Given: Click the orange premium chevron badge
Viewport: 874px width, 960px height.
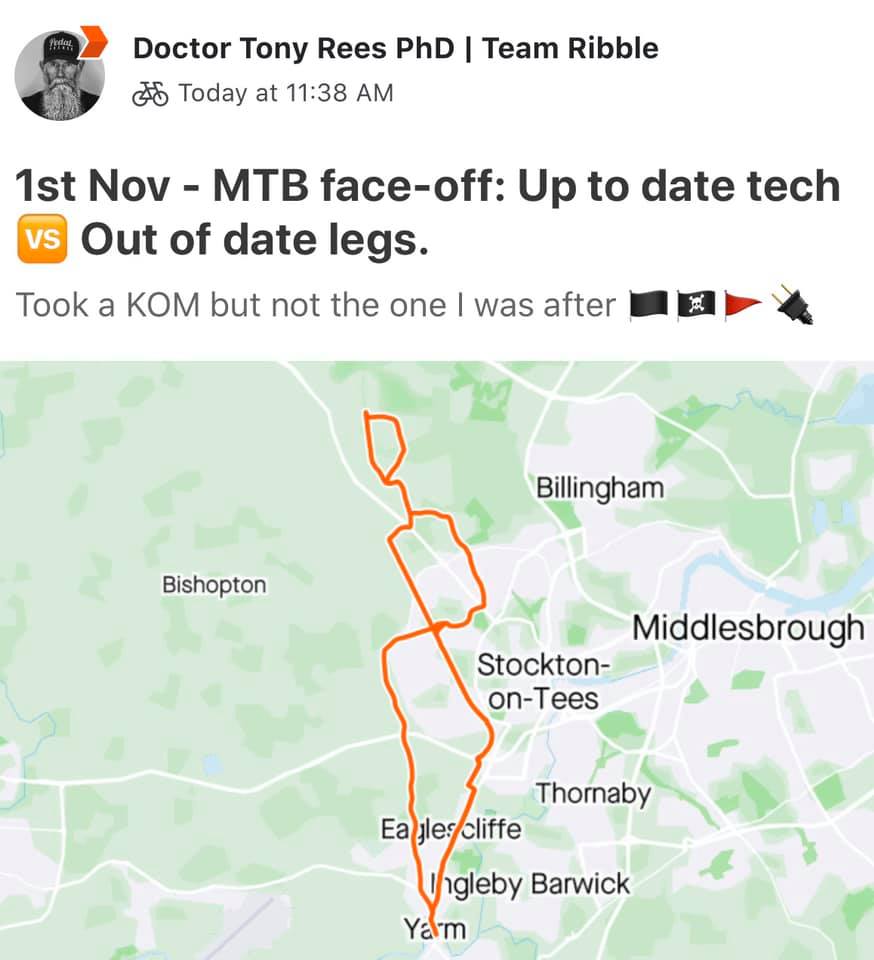Looking at the screenshot, I should (94, 42).
